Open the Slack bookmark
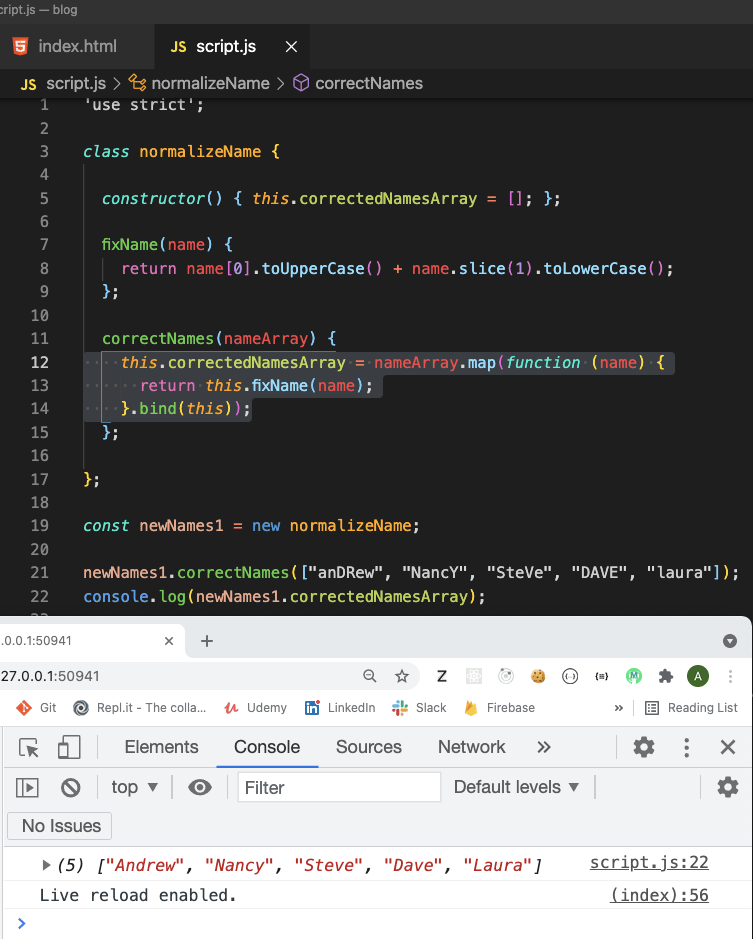Viewport: 753px width, 939px height. click(419, 708)
